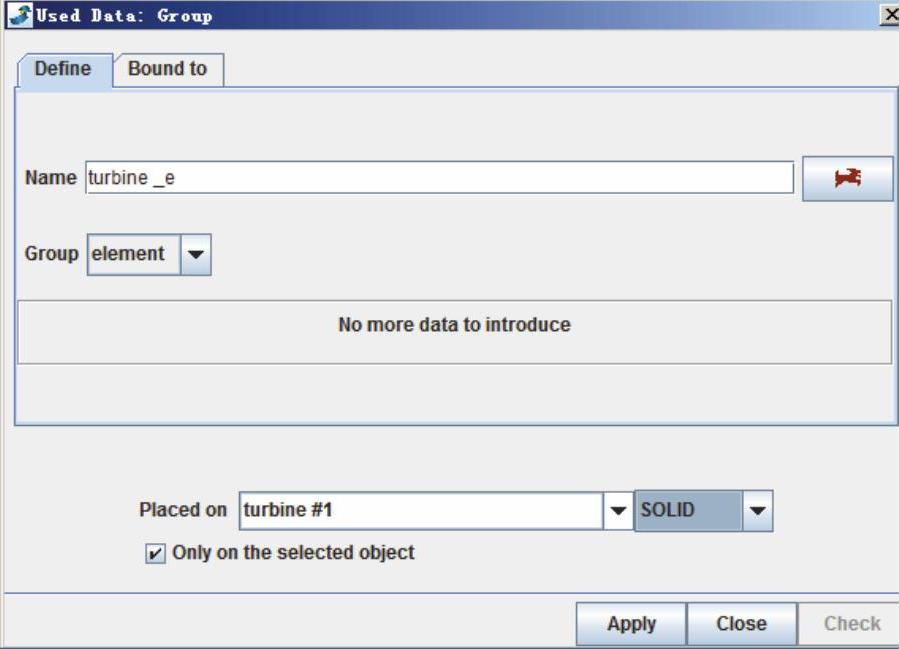Toggle "Only on the selected object" checkbox
The height and width of the screenshot is (649, 899).
coord(155,553)
